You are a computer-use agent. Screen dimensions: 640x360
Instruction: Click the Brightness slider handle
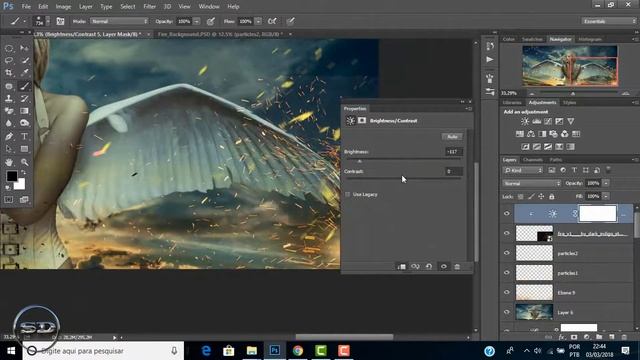pyautogui.click(x=360, y=161)
